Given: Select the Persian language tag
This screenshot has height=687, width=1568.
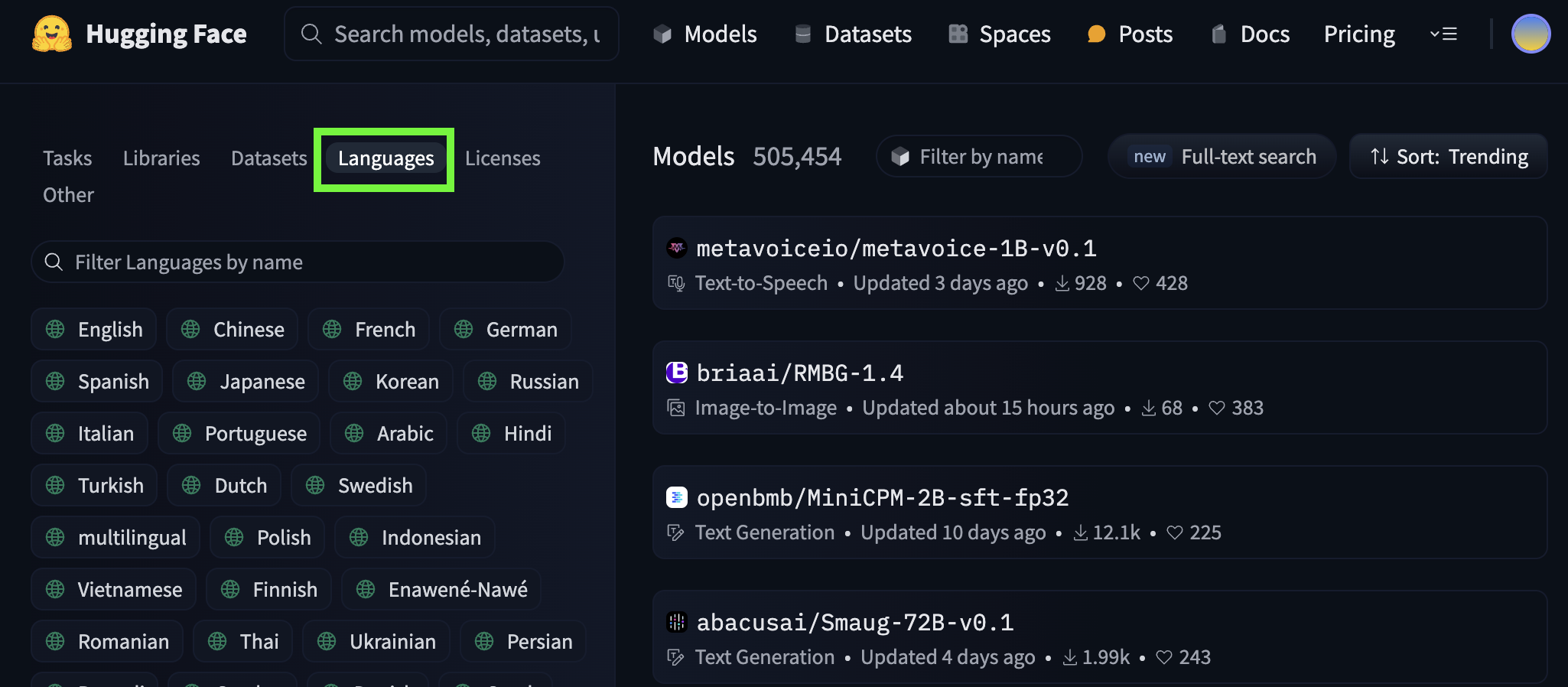Looking at the screenshot, I should tap(523, 642).
